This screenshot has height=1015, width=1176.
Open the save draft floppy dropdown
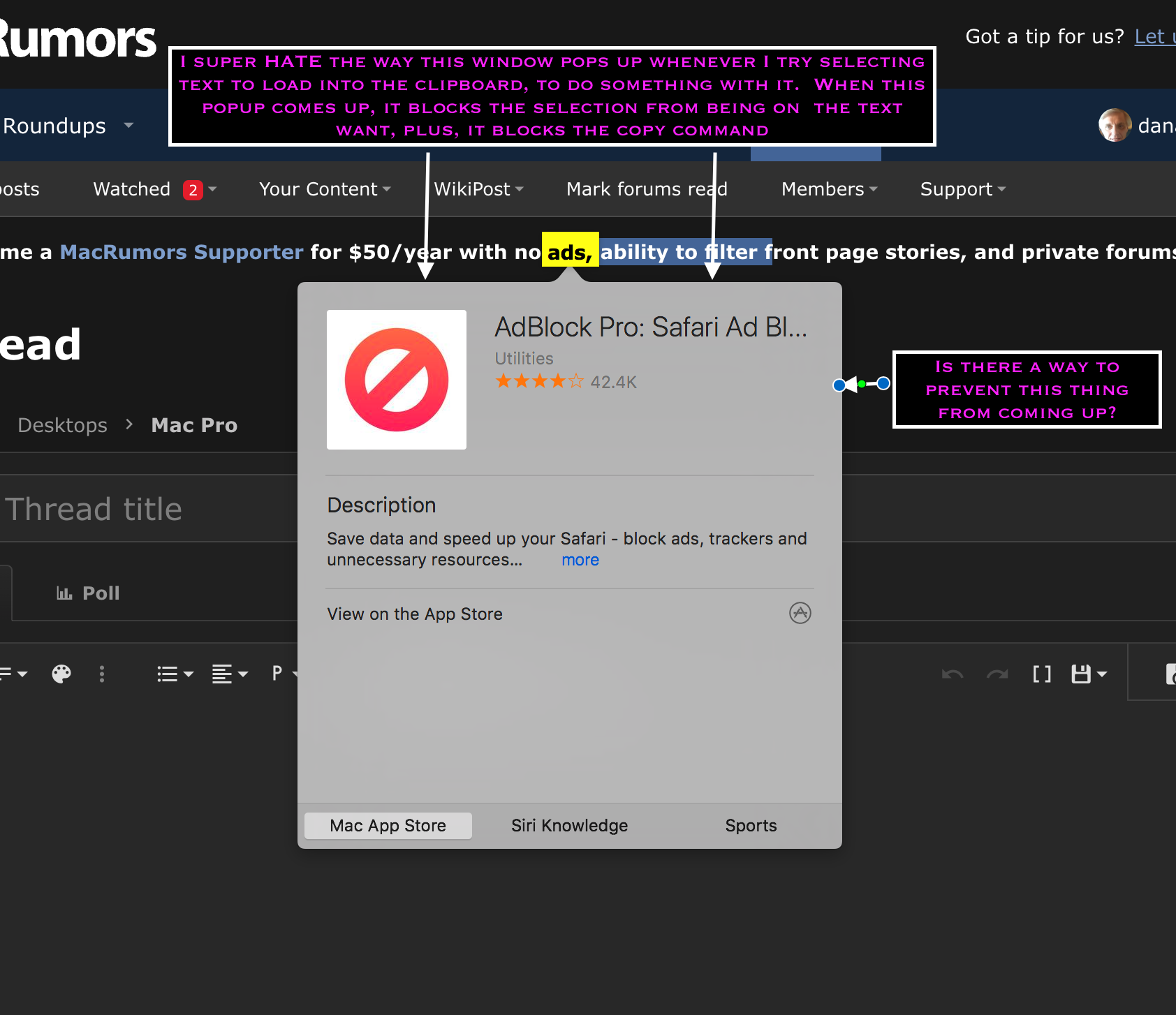pos(1089,674)
